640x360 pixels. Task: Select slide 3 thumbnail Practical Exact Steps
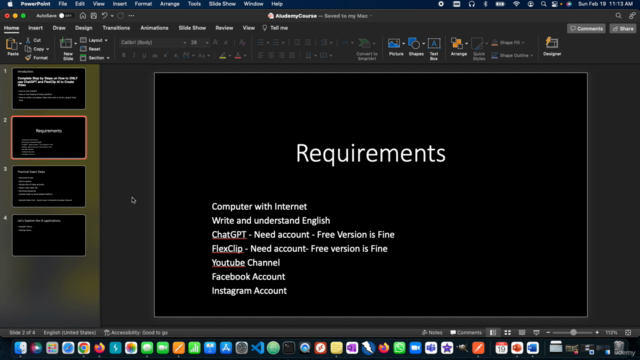pyautogui.click(x=49, y=187)
